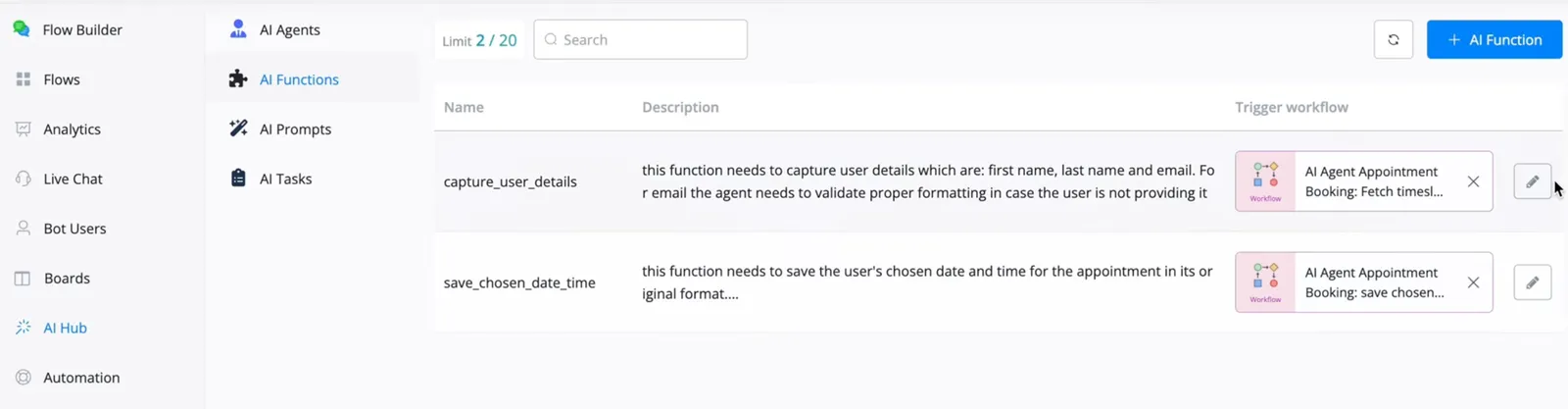This screenshot has width=1568, height=409.
Task: Select the Flow Builder logo icon
Action: [21, 28]
